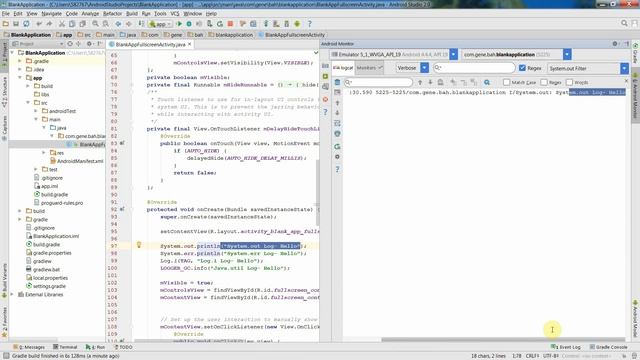
Task: Open the Refactor menu
Action: (112, 13)
